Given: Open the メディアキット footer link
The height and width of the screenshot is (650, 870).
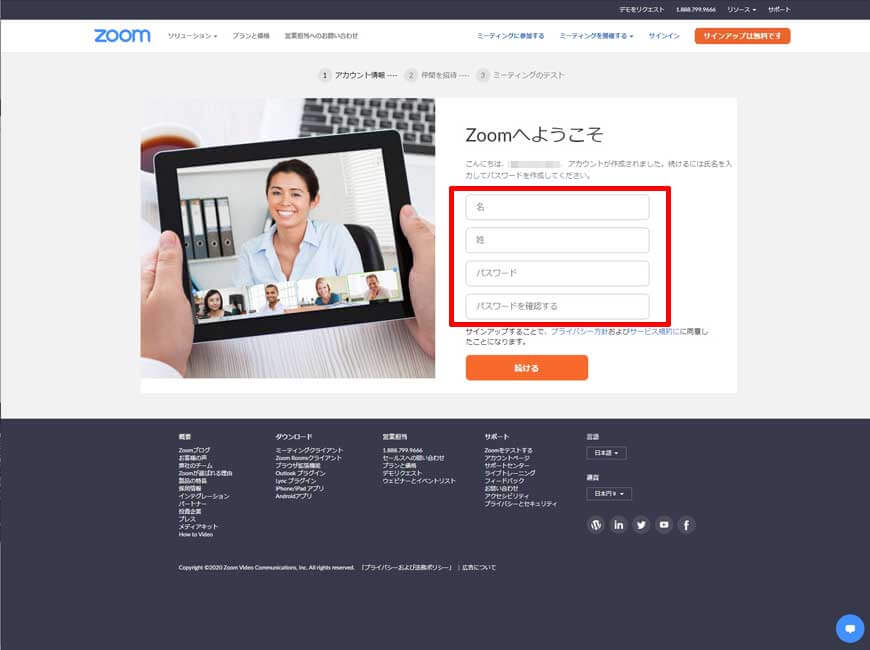Looking at the screenshot, I should pos(198,526).
